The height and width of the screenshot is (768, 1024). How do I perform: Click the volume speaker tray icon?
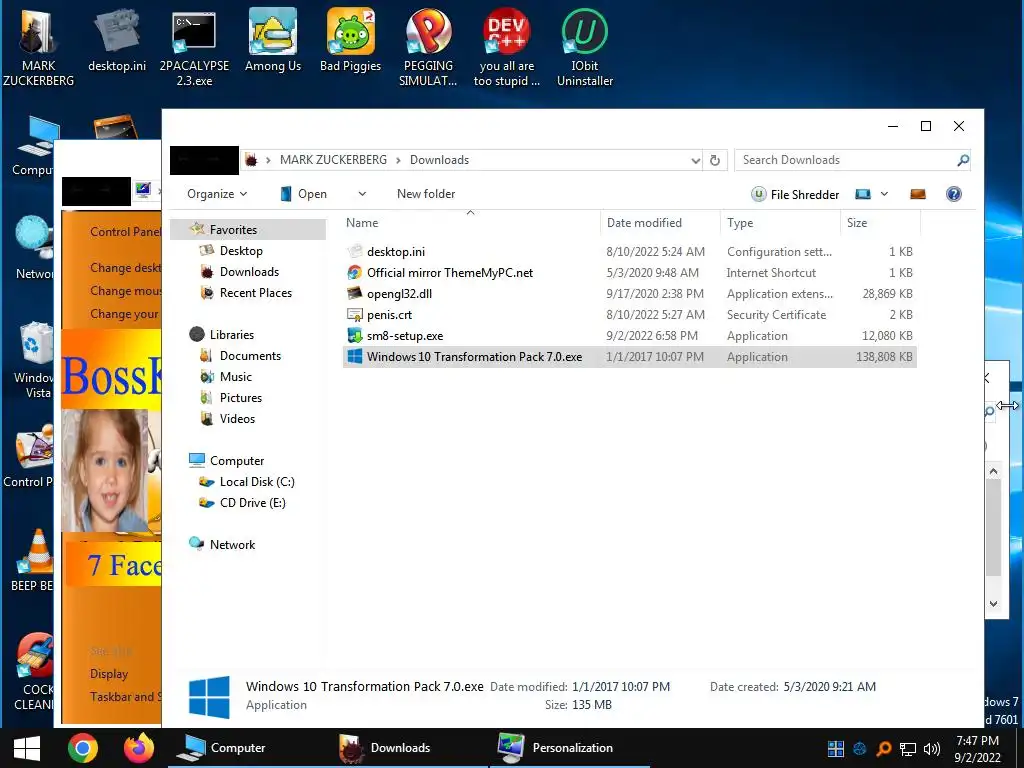coord(932,748)
